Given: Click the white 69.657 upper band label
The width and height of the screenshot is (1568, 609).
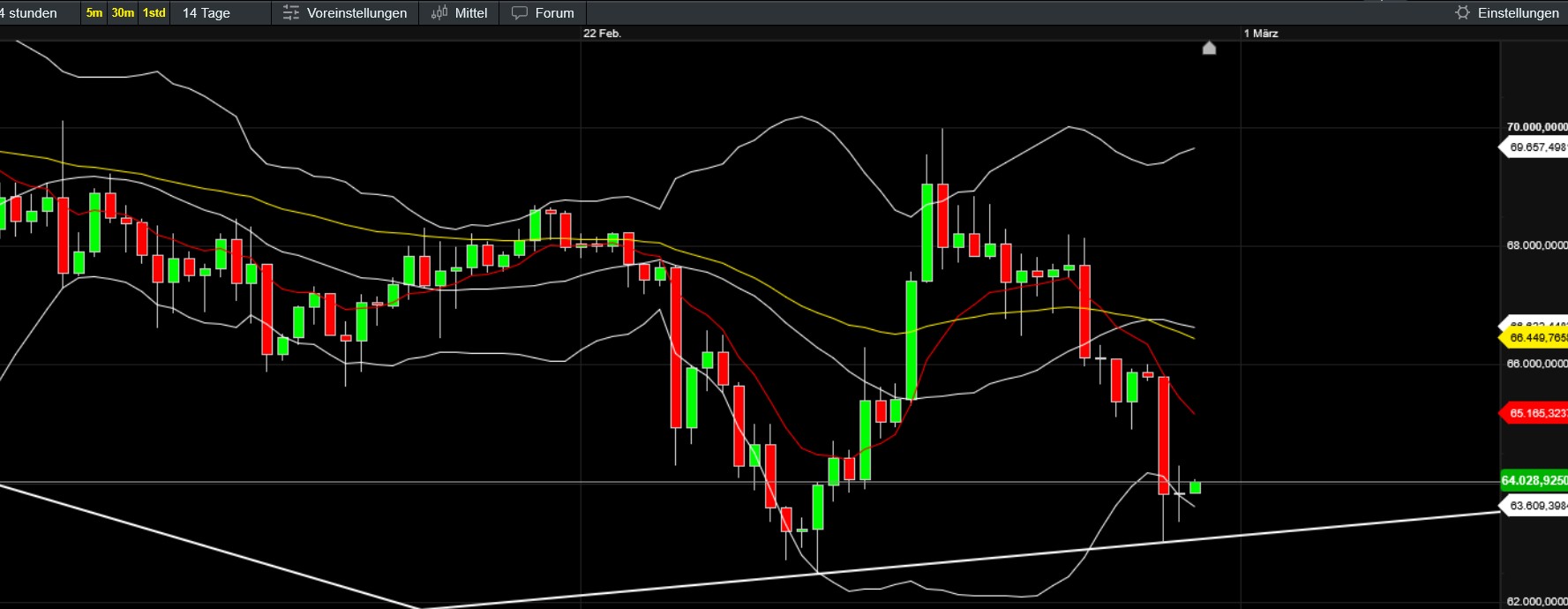Looking at the screenshot, I should pyautogui.click(x=1535, y=147).
